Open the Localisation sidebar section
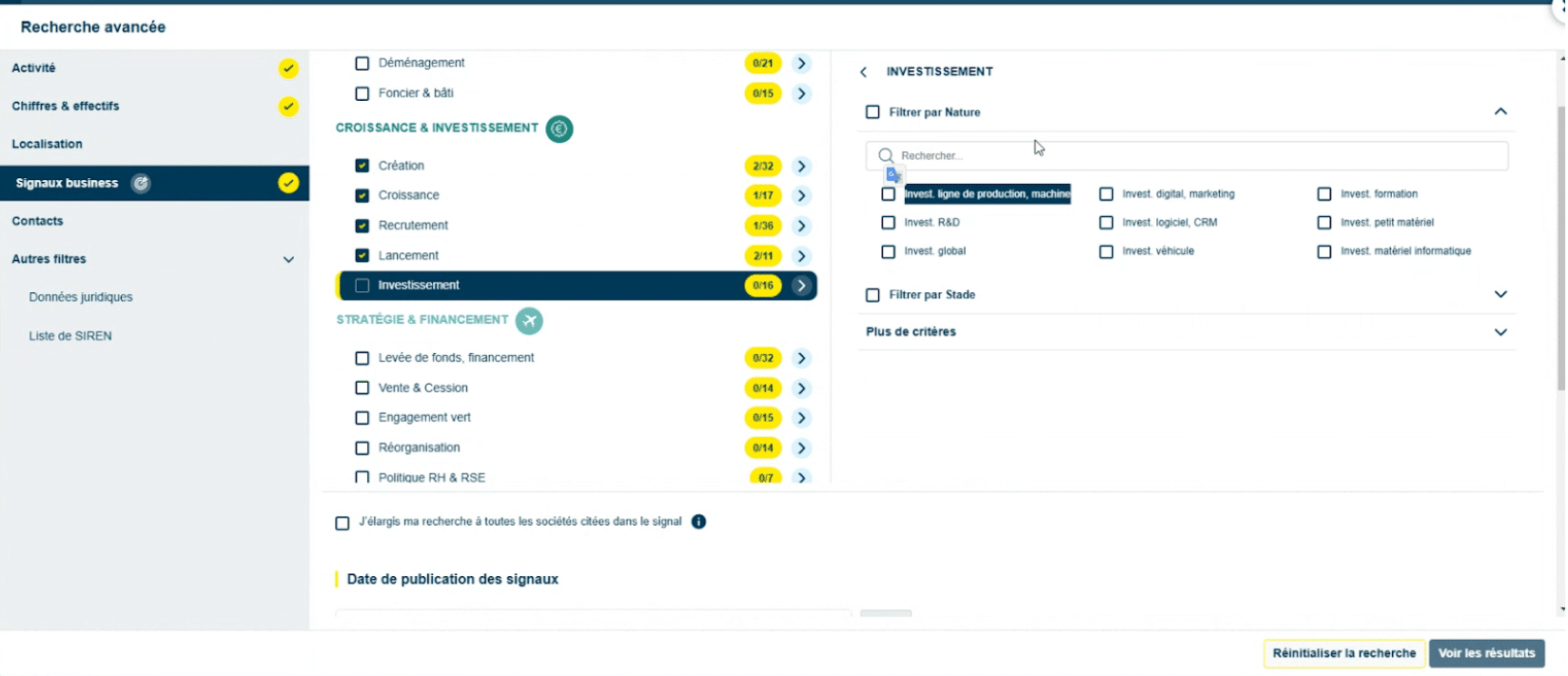 (x=48, y=144)
